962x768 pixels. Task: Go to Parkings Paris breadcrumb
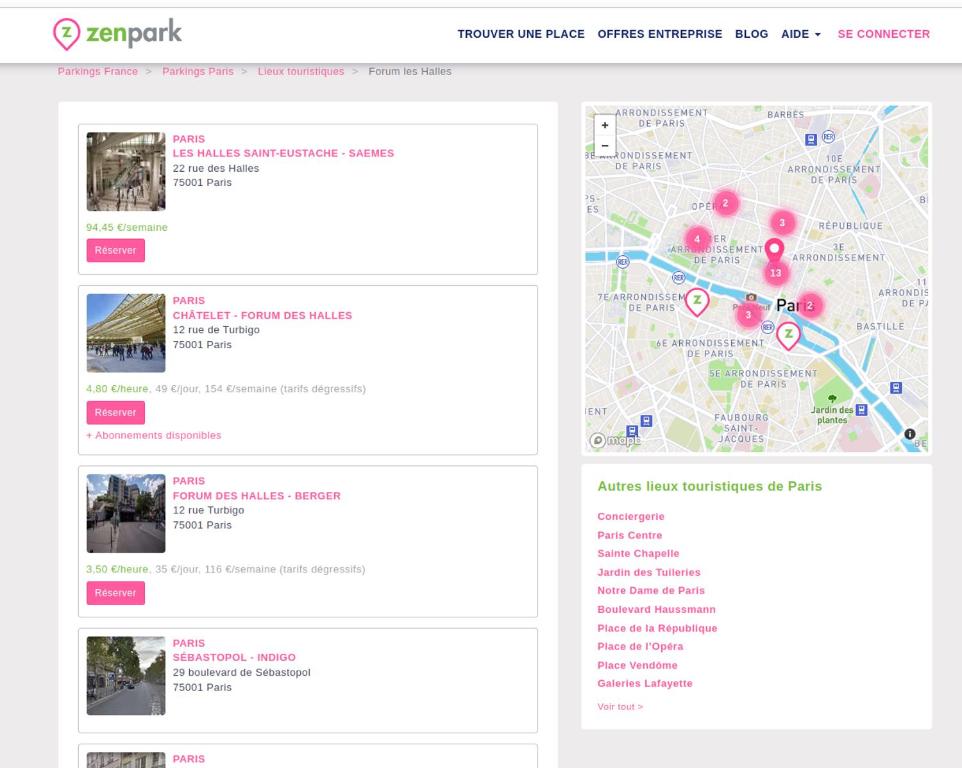click(198, 71)
